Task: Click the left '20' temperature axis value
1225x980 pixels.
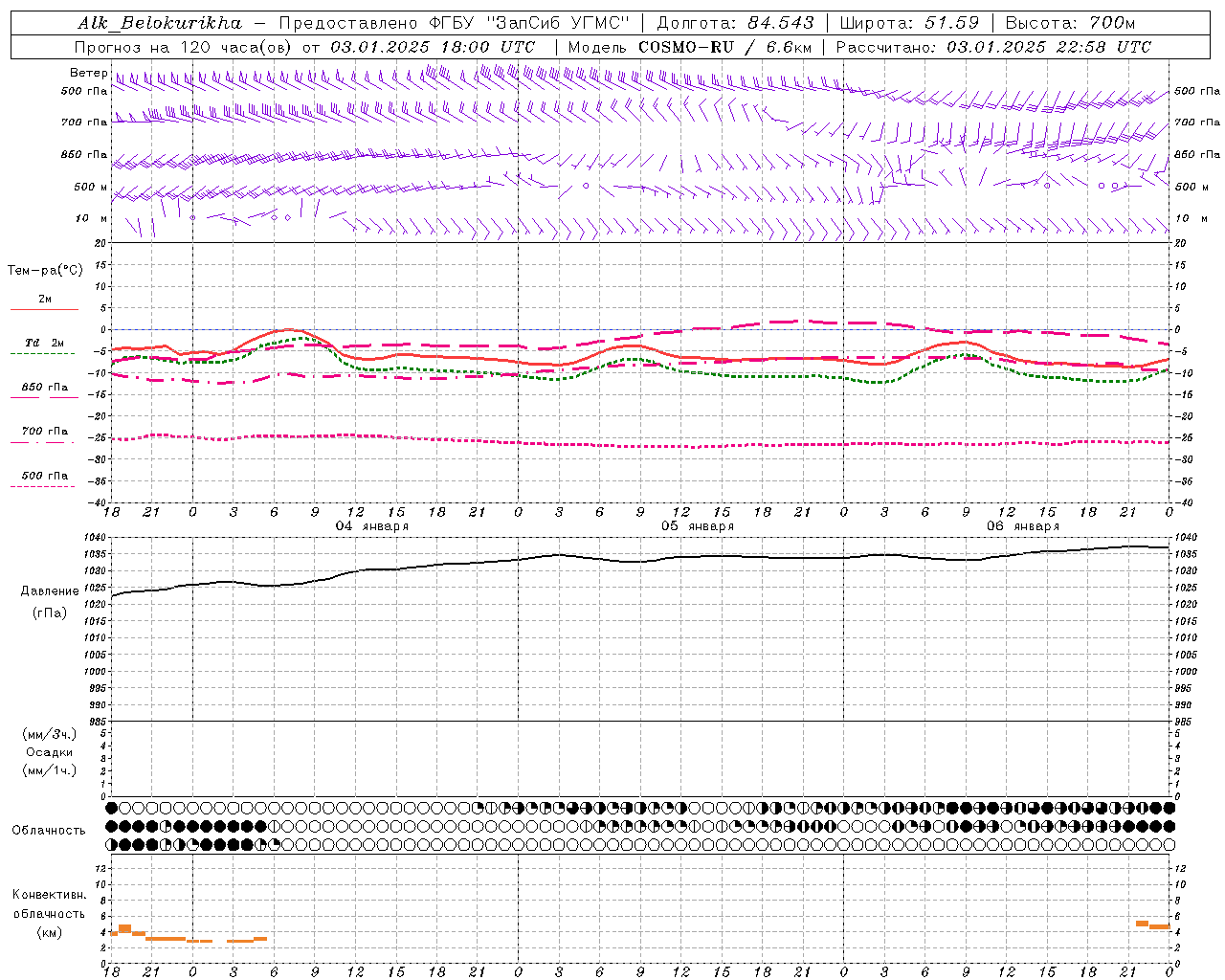Action: pyautogui.click(x=100, y=244)
